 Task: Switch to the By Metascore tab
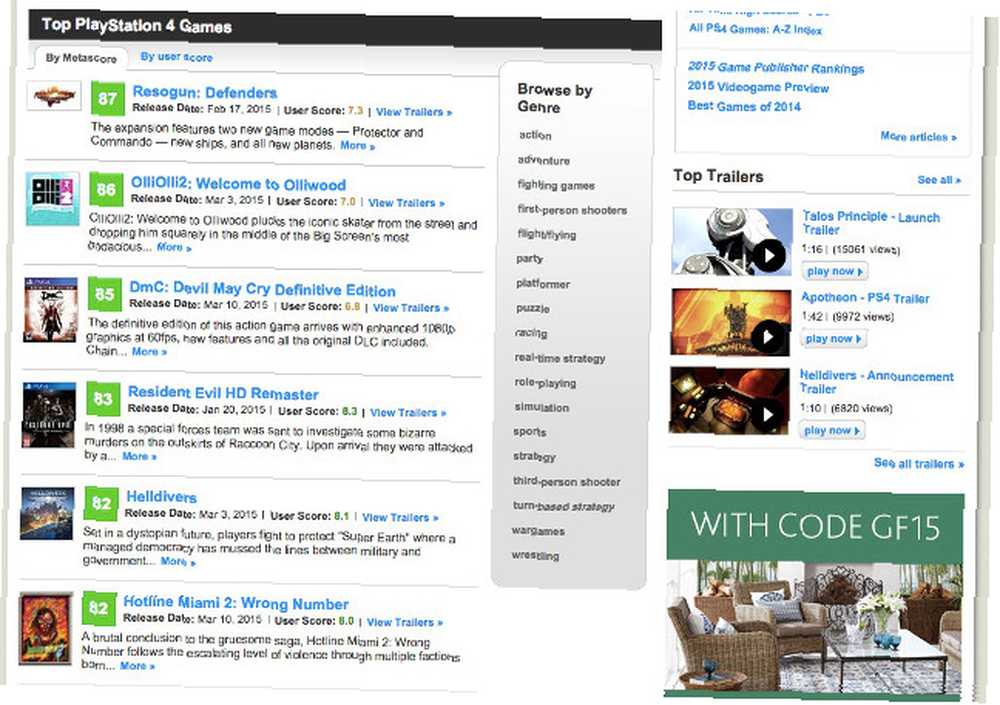point(81,58)
